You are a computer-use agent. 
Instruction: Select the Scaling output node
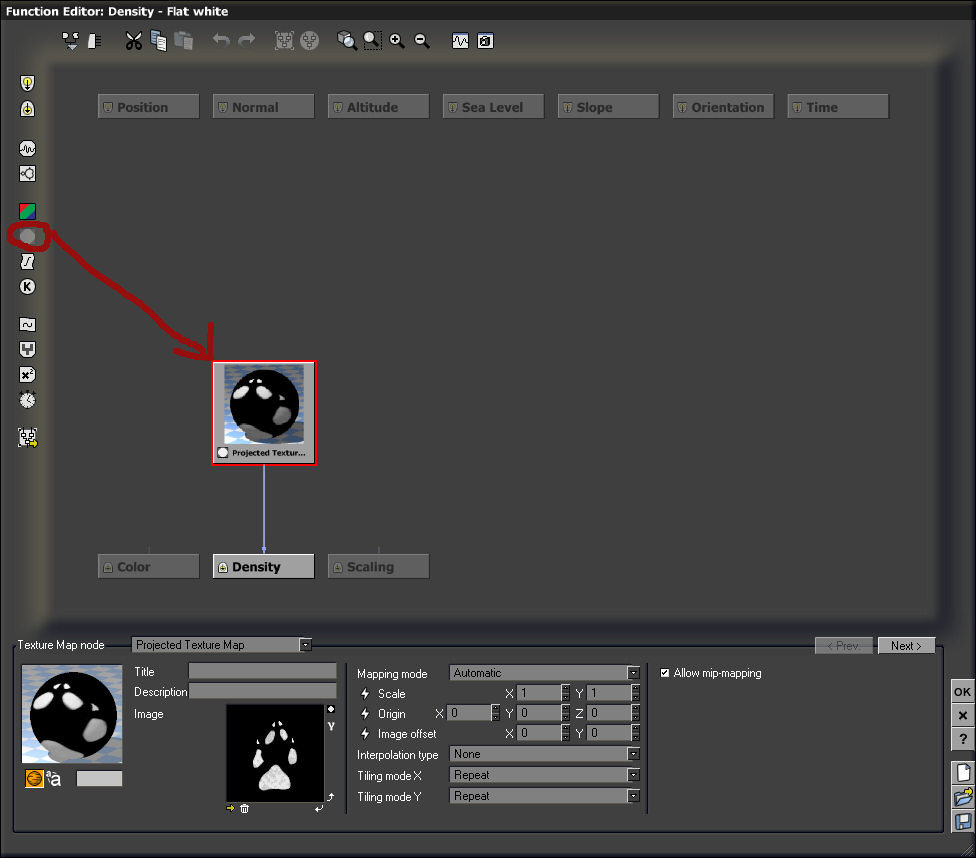pyautogui.click(x=378, y=567)
